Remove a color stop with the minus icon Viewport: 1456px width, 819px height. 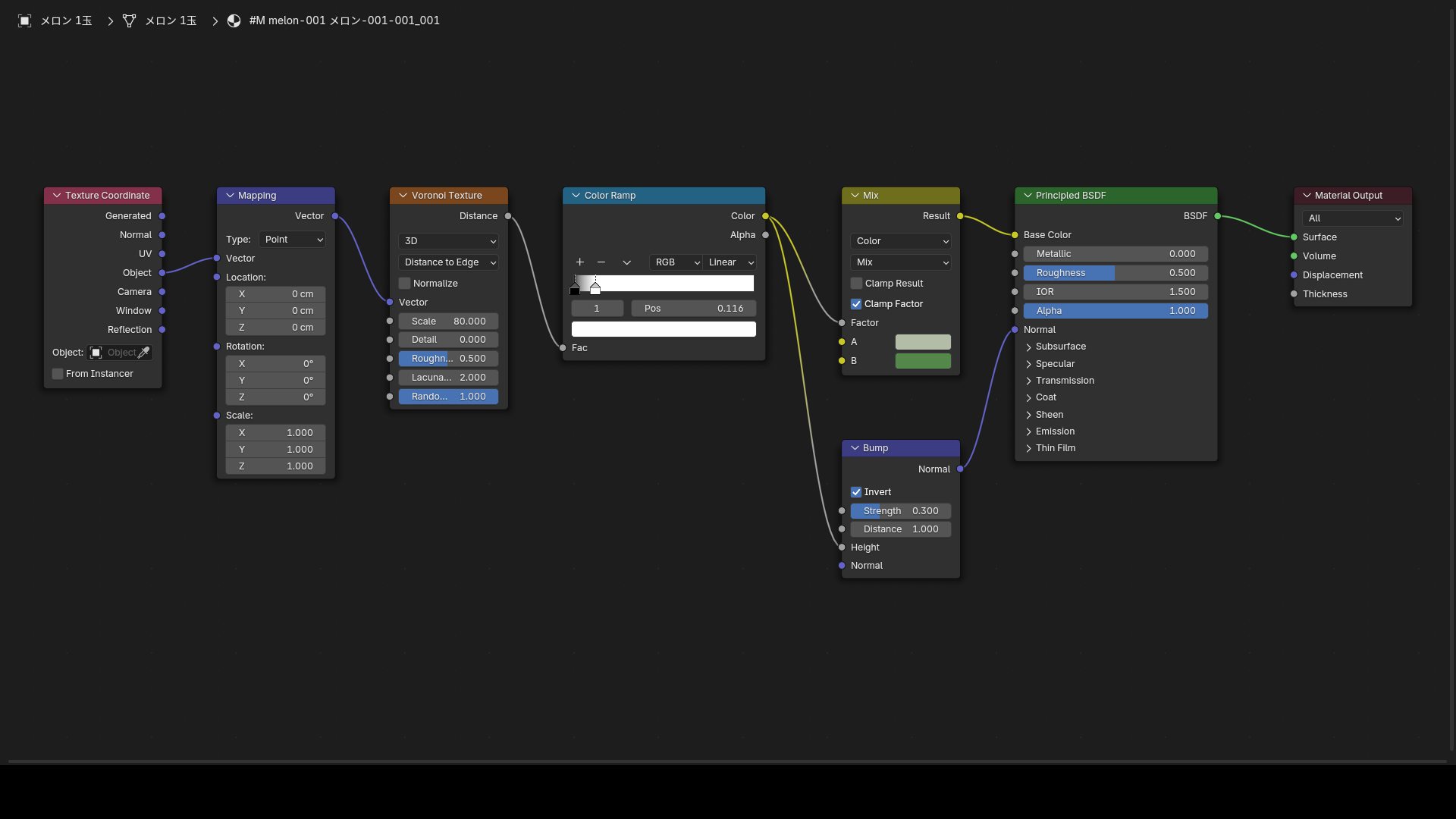pos(601,262)
